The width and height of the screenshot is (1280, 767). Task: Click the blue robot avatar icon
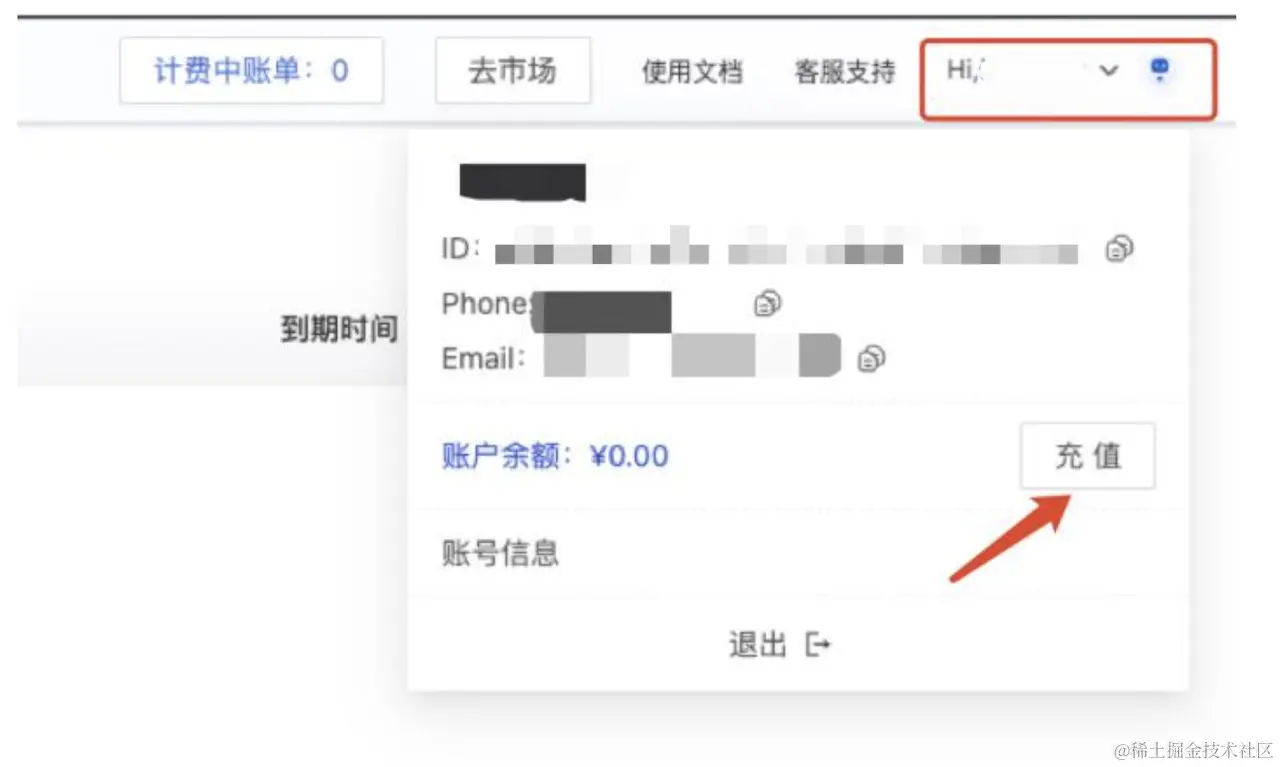[1160, 69]
